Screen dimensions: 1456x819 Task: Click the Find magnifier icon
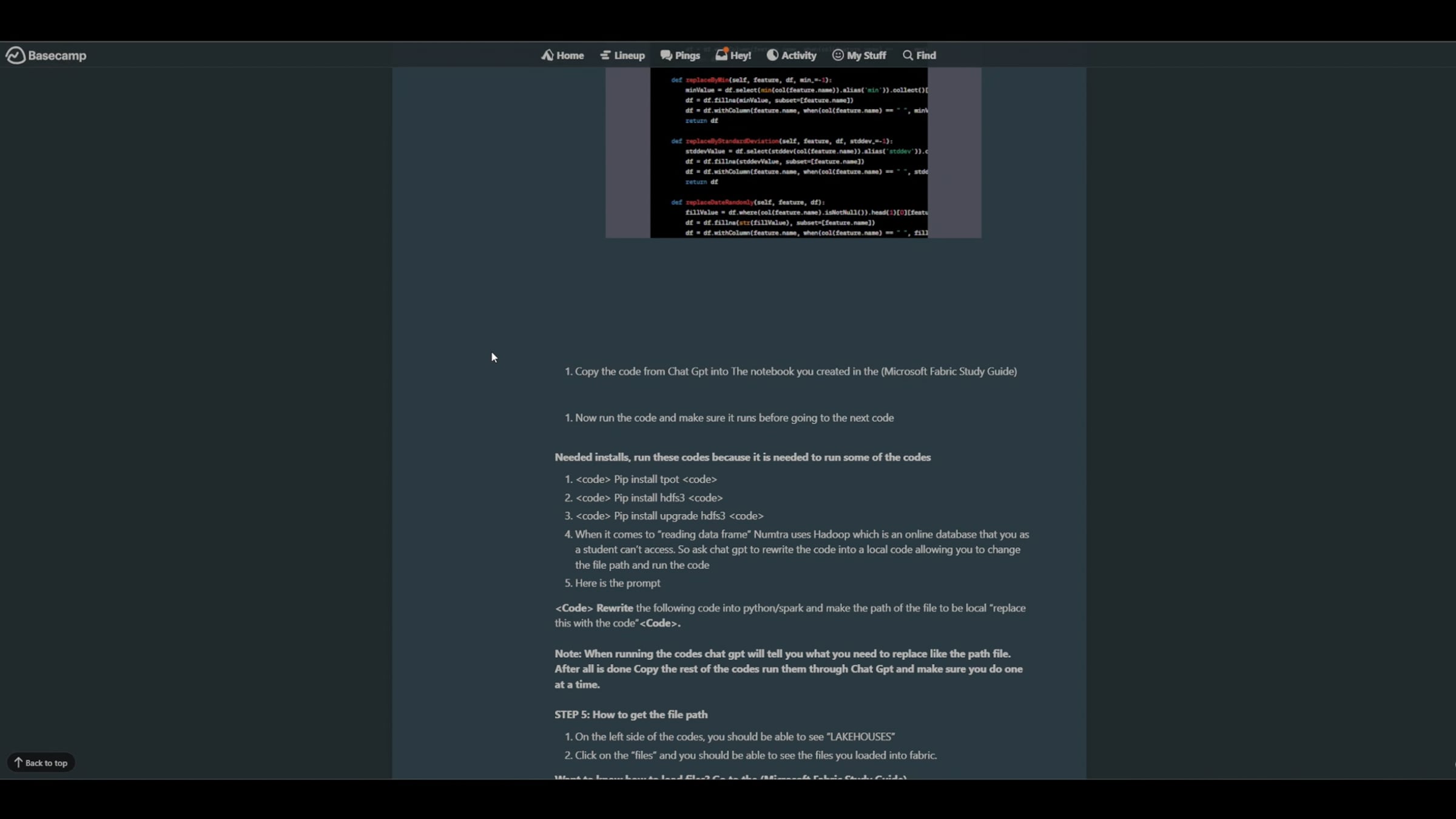tap(908, 55)
